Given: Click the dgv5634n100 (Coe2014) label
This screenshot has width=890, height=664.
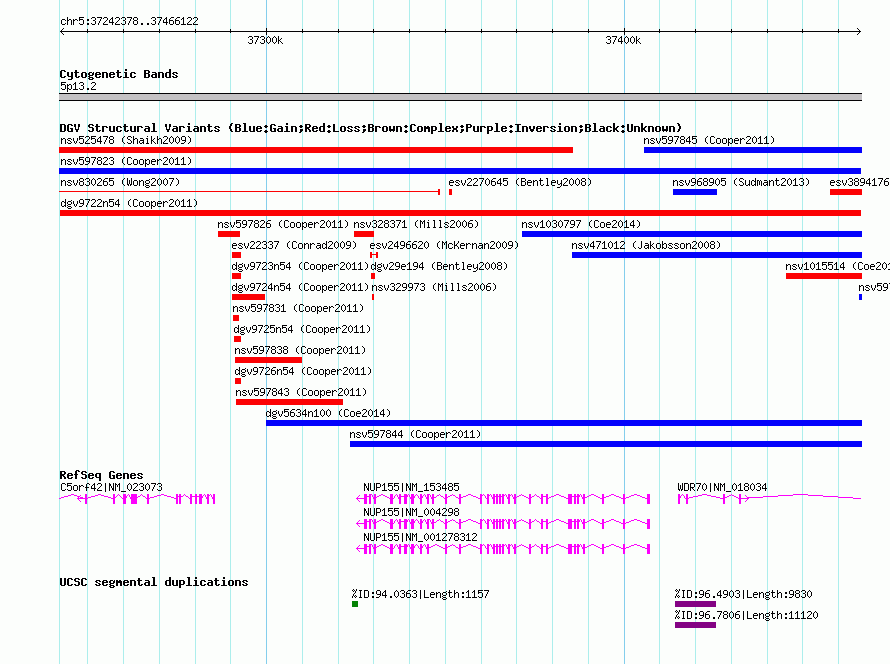Looking at the screenshot, I should coord(328,413).
